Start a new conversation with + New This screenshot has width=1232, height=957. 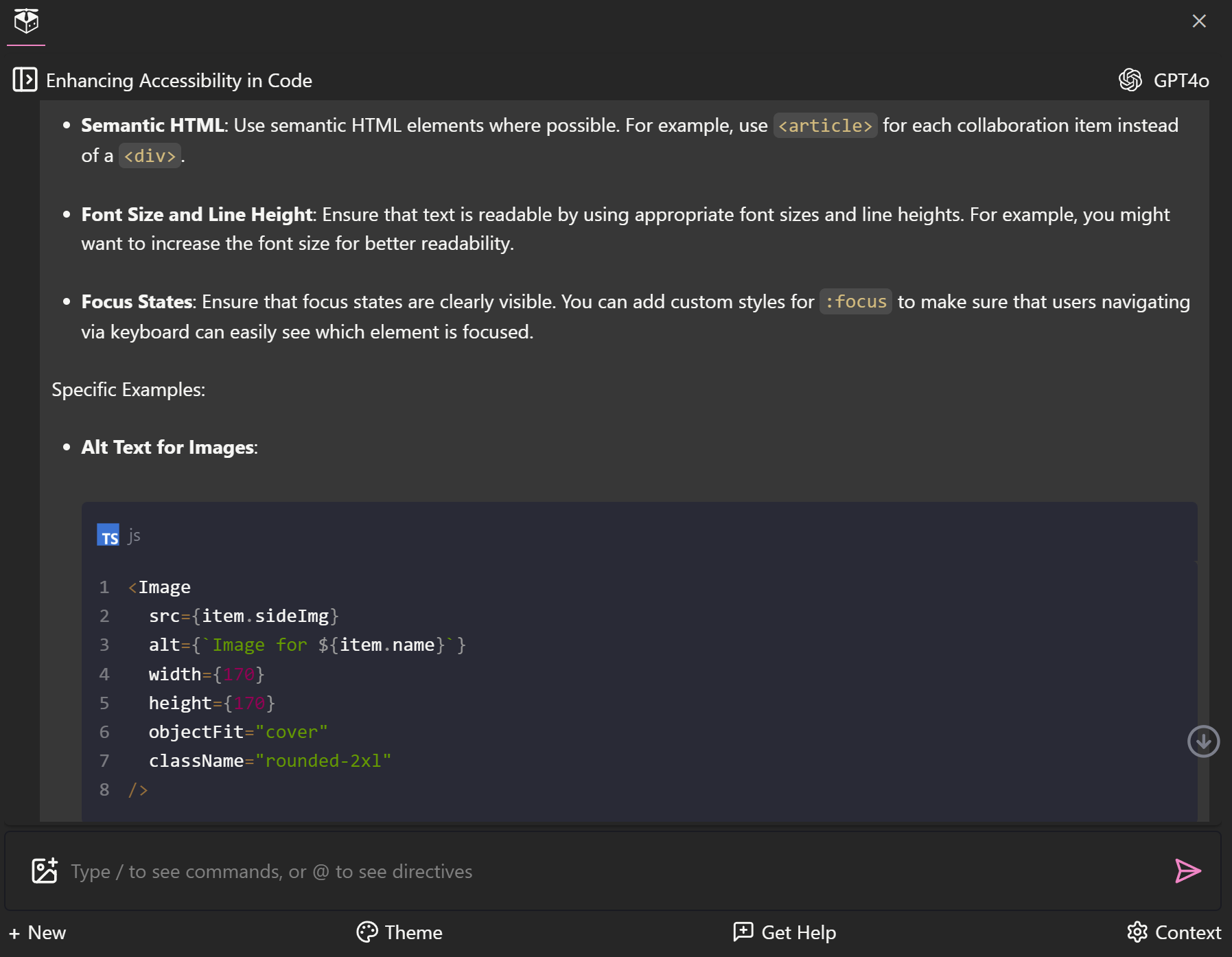tap(38, 932)
